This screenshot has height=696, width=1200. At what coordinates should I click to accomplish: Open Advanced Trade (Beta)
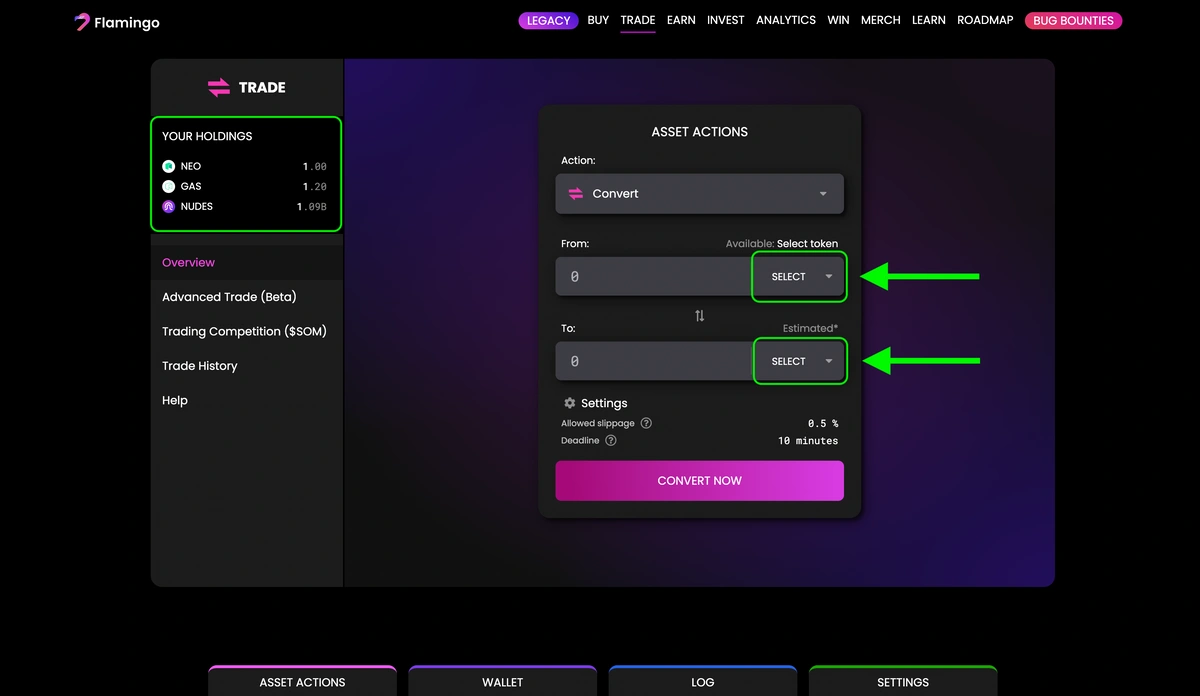pos(229,297)
